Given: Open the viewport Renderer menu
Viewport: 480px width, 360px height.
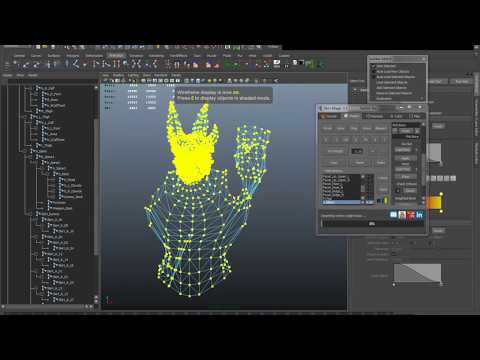Looking at the screenshot, I should pos(161,75).
